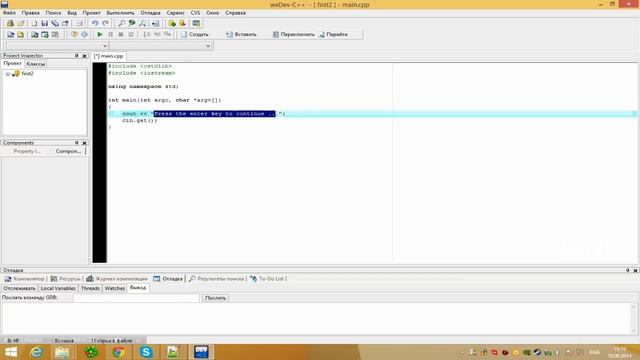Click the Undo arrow icon
640x360 pixels.
point(95,24)
